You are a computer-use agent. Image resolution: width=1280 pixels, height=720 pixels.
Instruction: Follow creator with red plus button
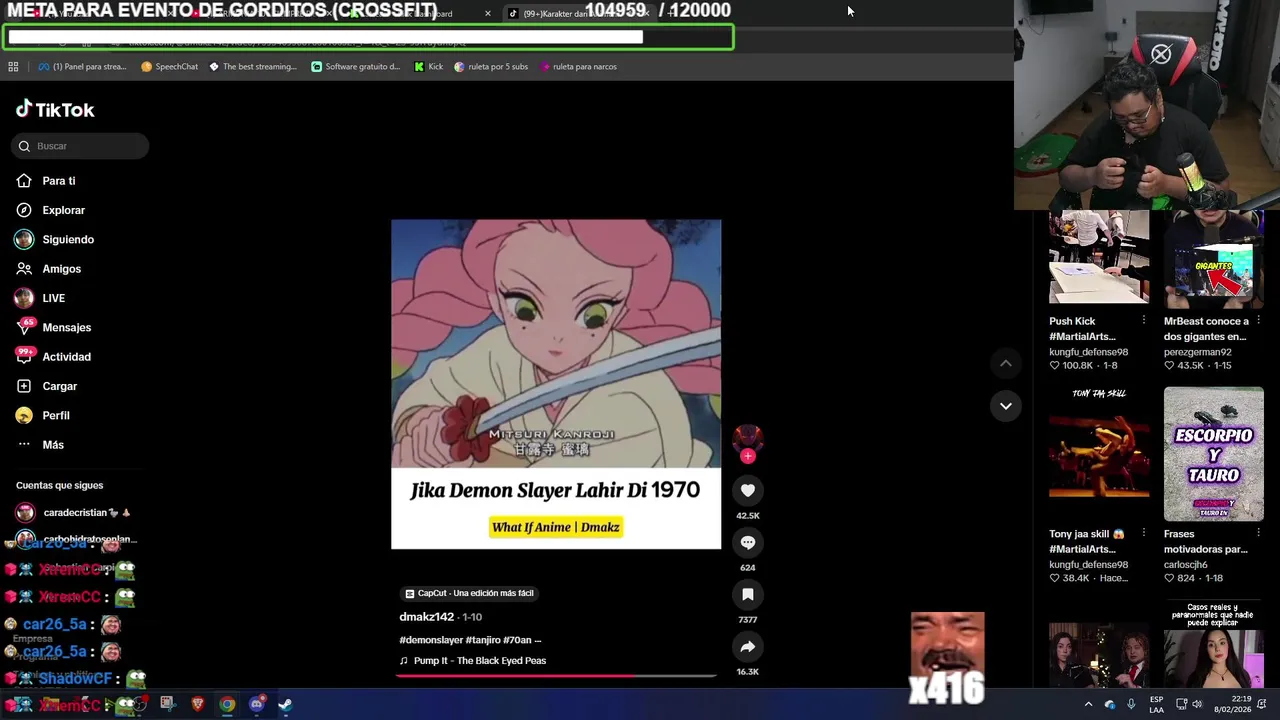click(x=748, y=456)
